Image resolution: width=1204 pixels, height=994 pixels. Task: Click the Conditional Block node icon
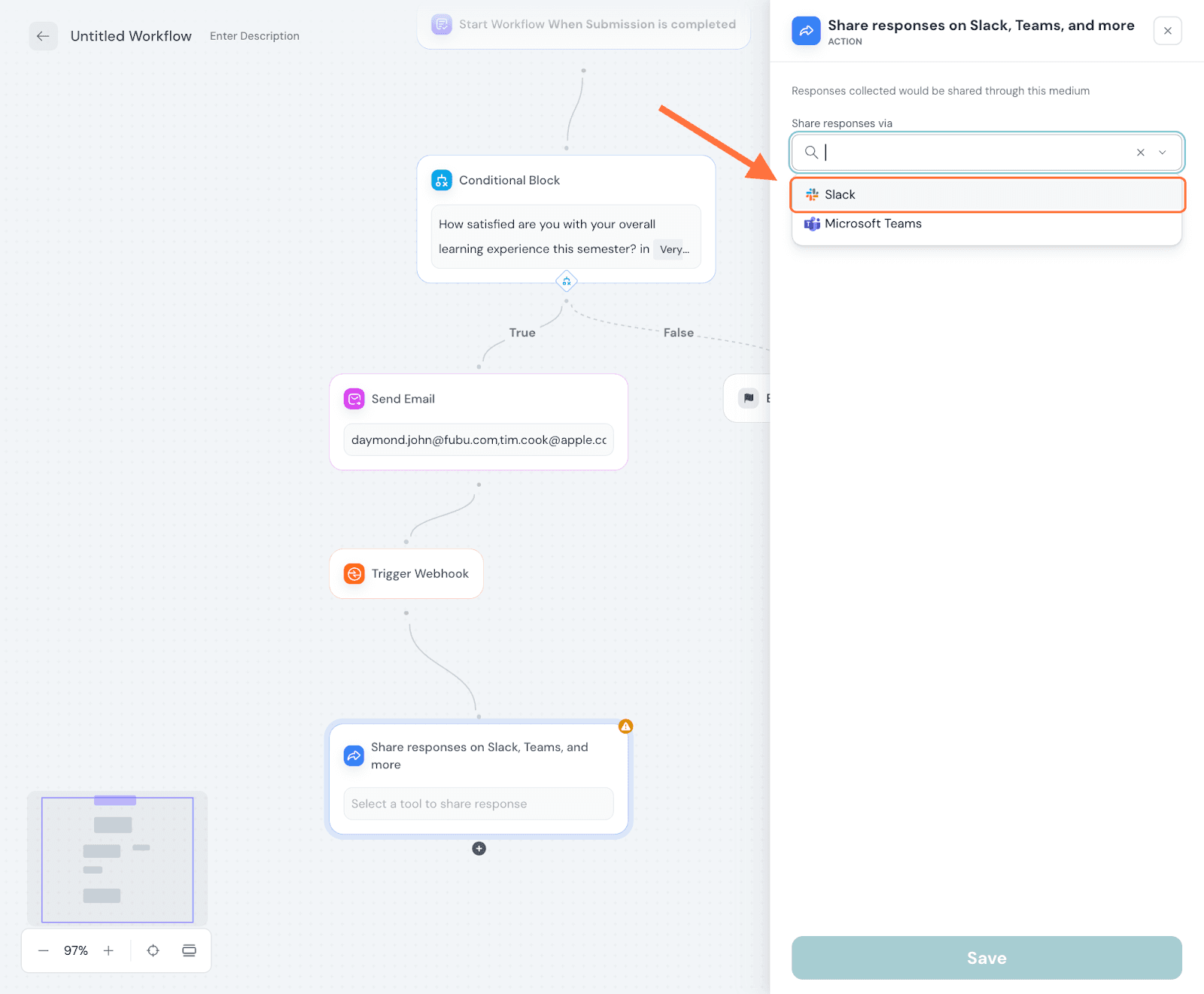pos(442,181)
